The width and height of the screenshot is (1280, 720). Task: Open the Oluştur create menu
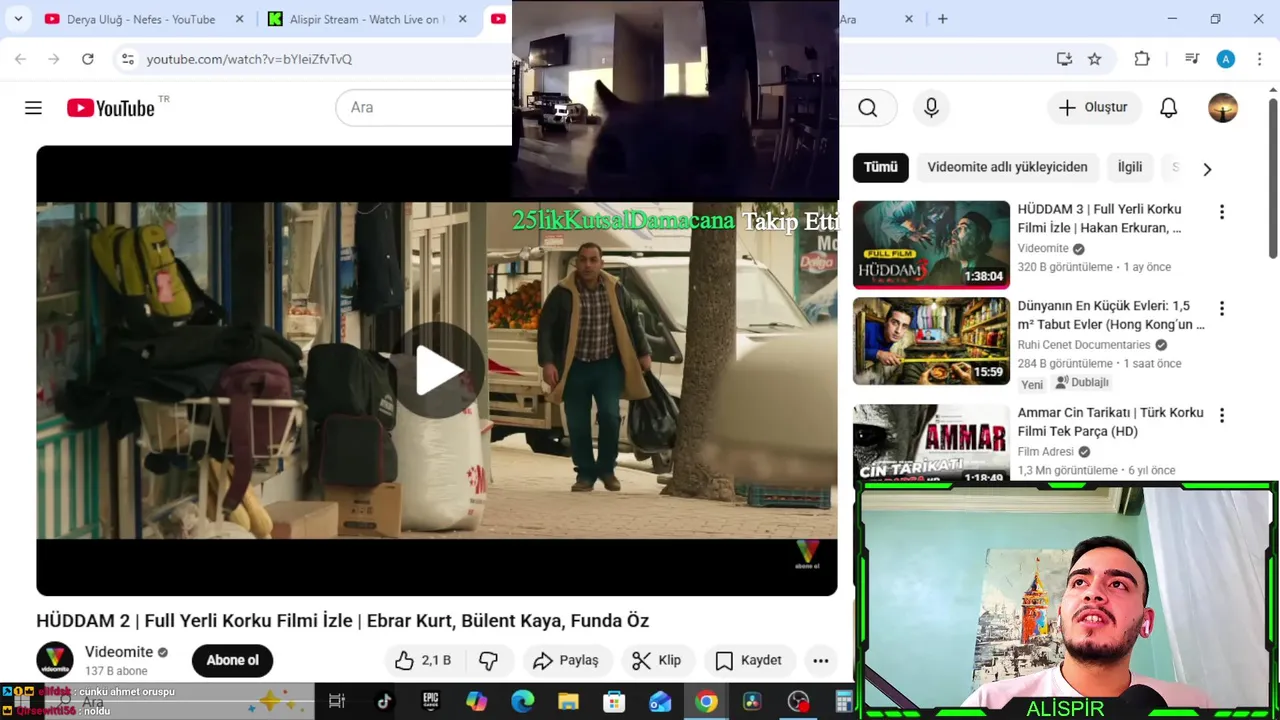coord(1093,107)
